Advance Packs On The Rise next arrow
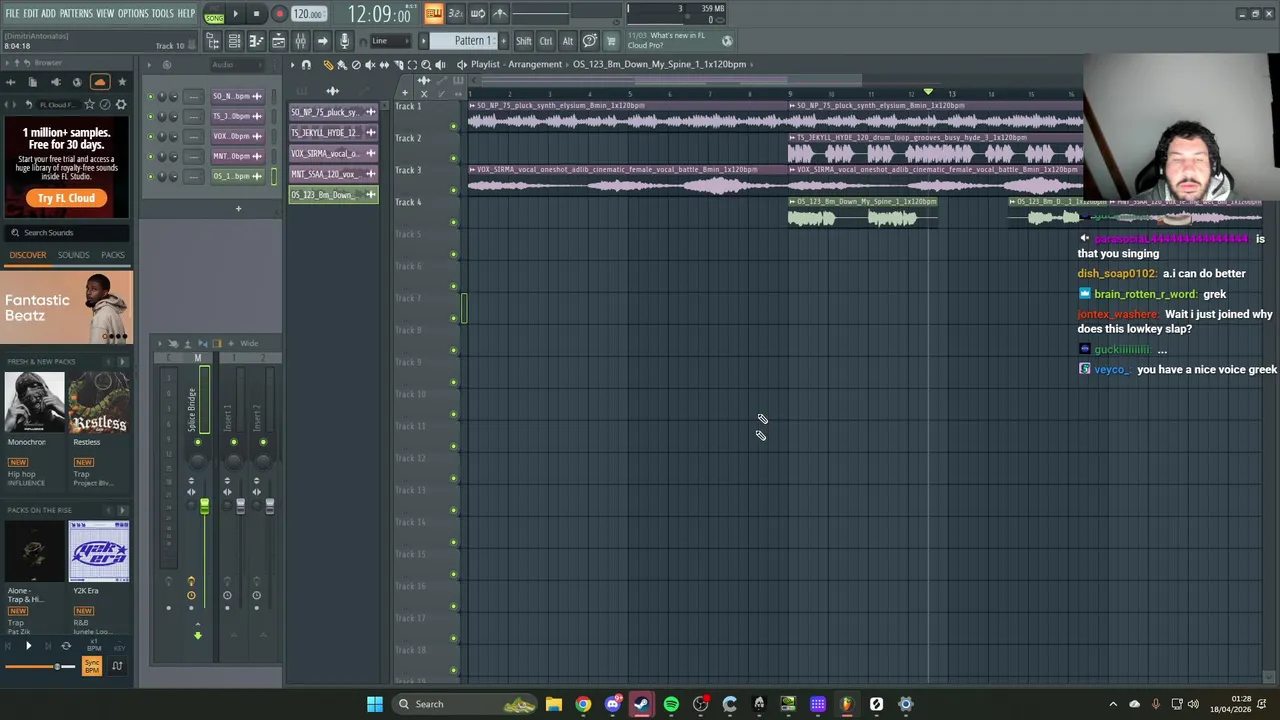The image size is (1280, 720). tap(122, 510)
